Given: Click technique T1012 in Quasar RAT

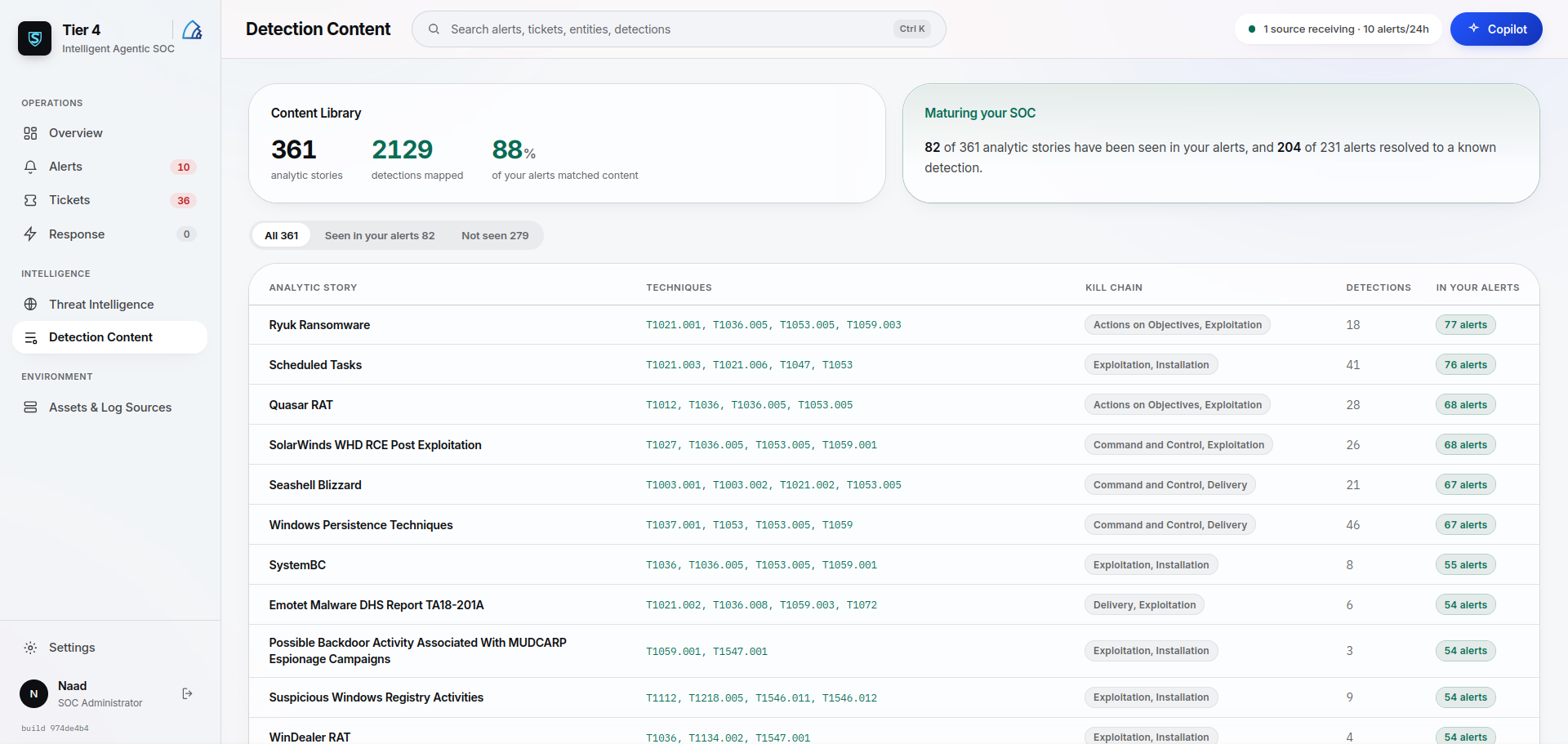Looking at the screenshot, I should (661, 405).
